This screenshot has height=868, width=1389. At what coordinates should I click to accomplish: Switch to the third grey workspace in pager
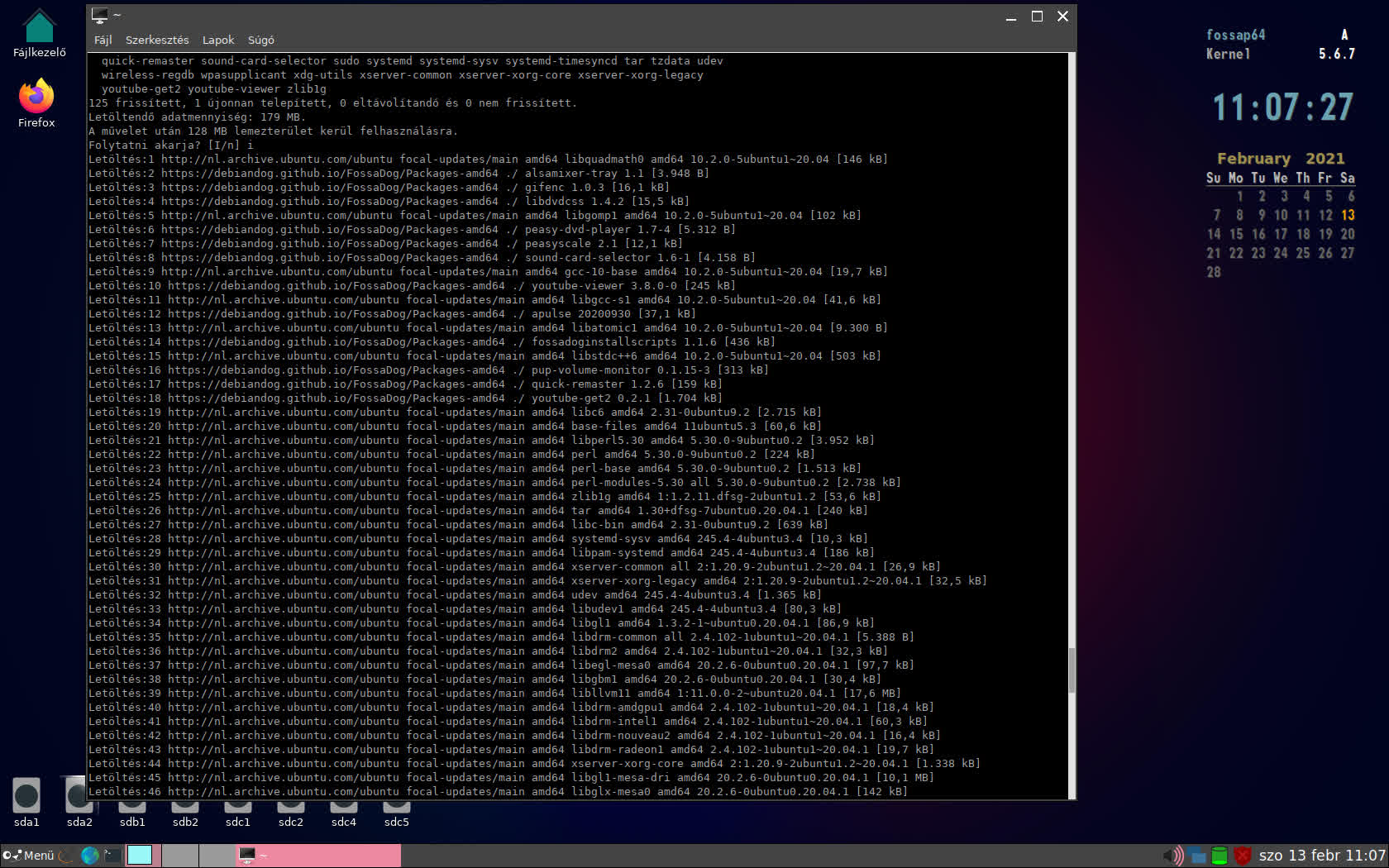coord(217,856)
